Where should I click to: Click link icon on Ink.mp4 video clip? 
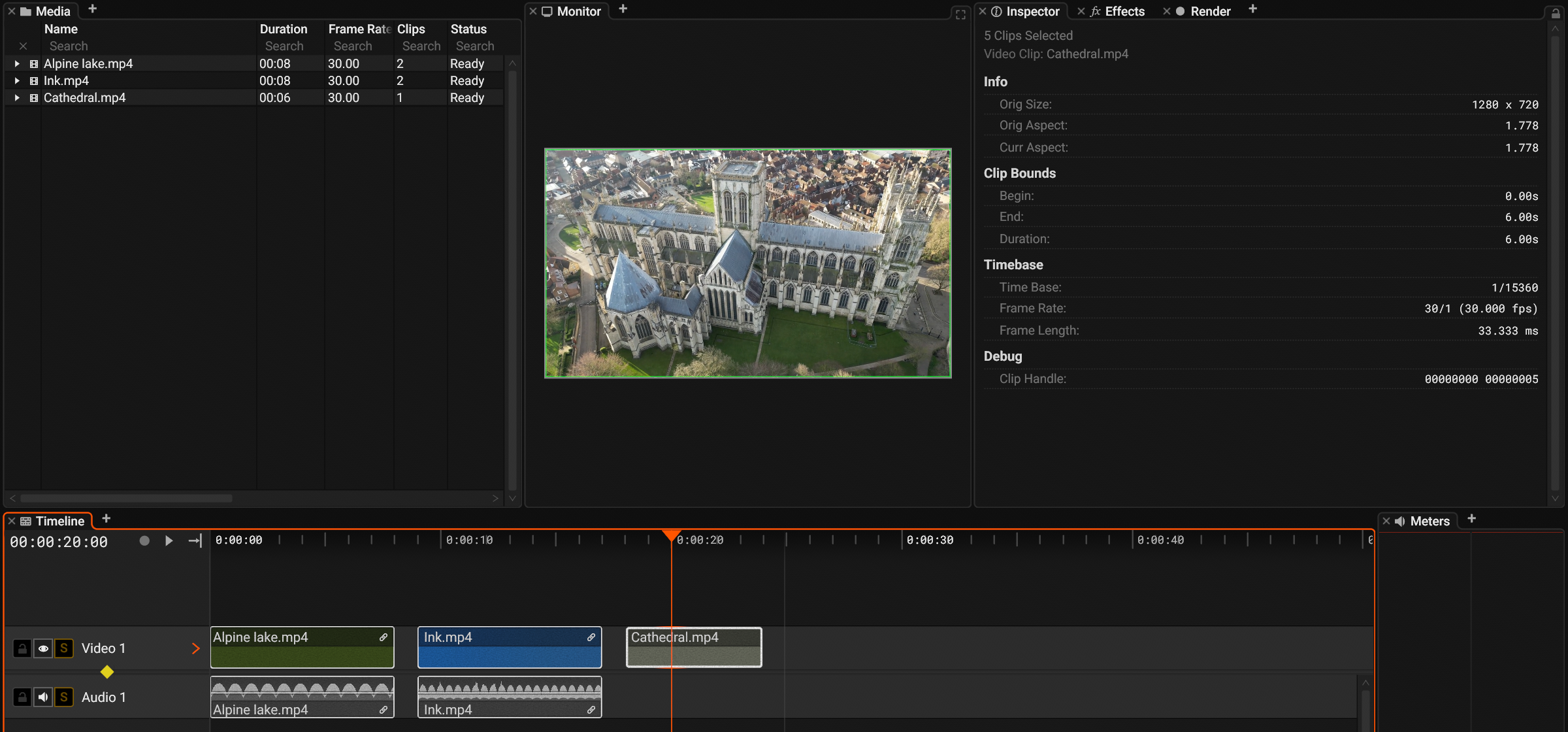[x=591, y=637]
